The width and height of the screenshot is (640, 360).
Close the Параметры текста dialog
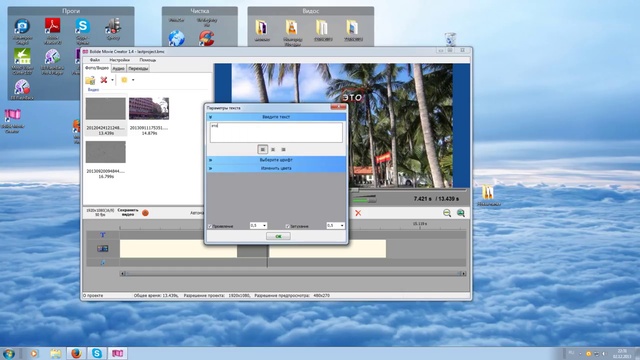coord(338,107)
